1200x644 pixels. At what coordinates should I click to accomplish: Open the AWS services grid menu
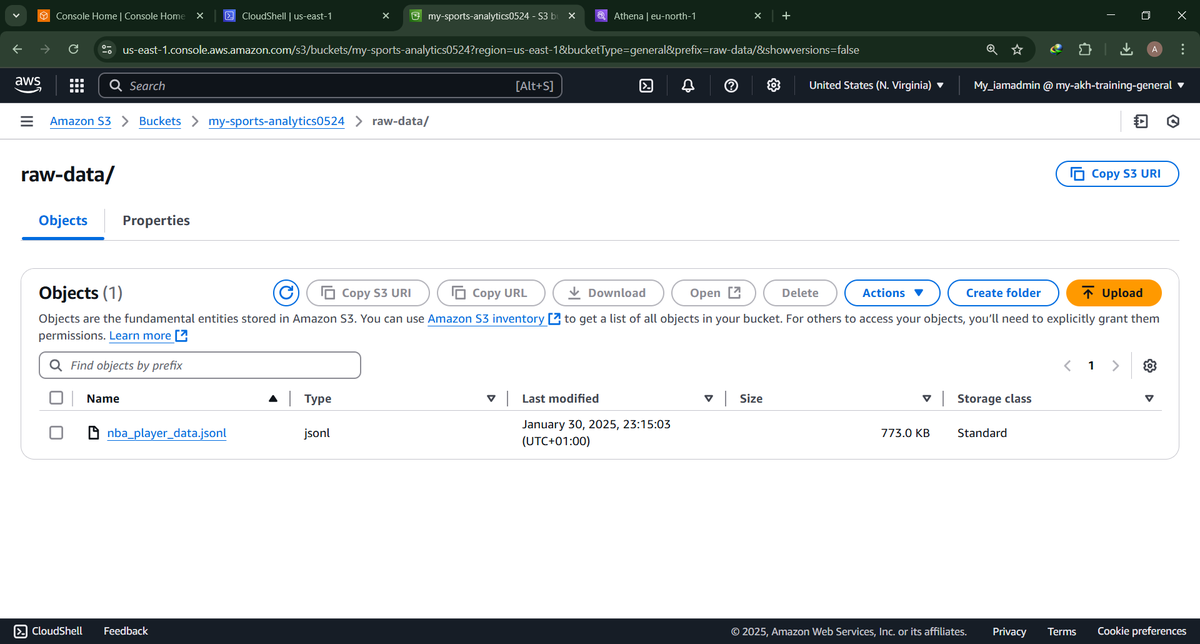(x=77, y=86)
